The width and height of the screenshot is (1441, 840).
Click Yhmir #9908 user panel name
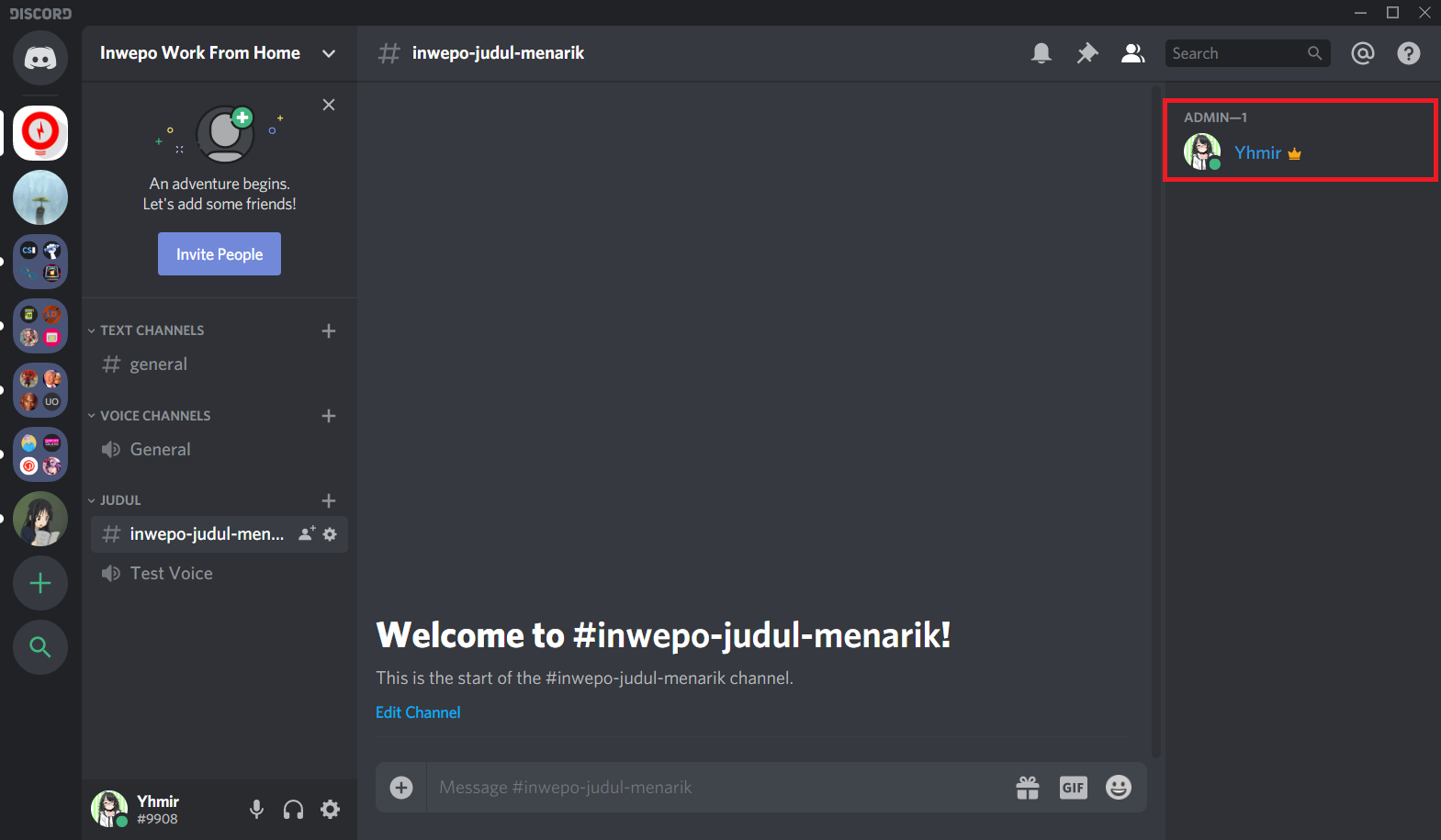click(x=158, y=810)
